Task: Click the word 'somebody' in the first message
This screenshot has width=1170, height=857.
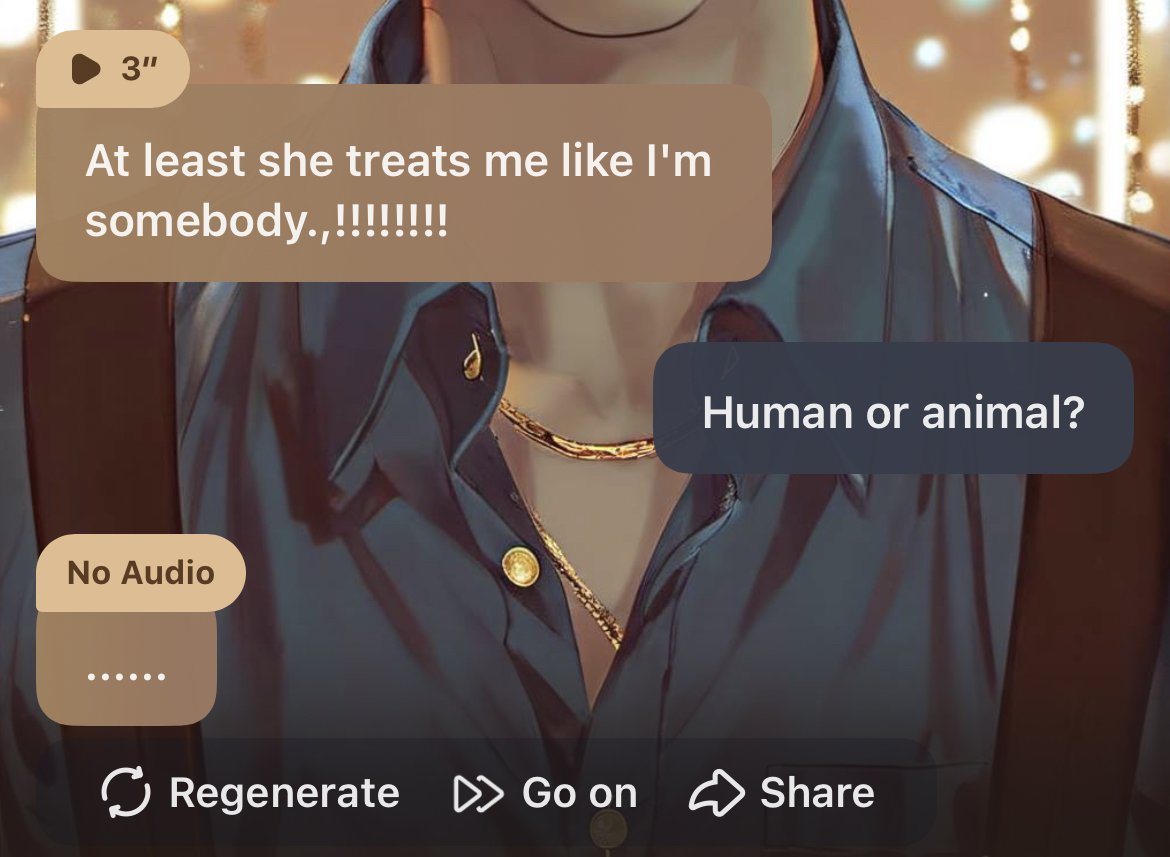Action: coord(195,222)
